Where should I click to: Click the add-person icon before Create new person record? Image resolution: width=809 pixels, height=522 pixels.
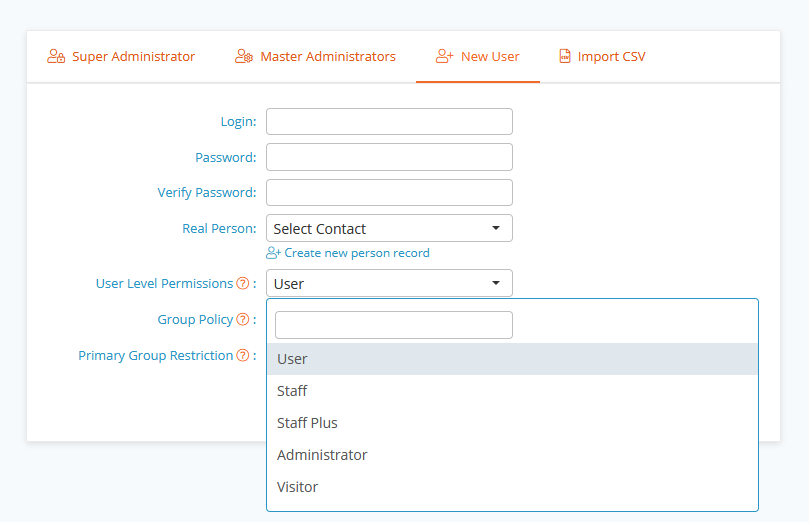tap(273, 253)
